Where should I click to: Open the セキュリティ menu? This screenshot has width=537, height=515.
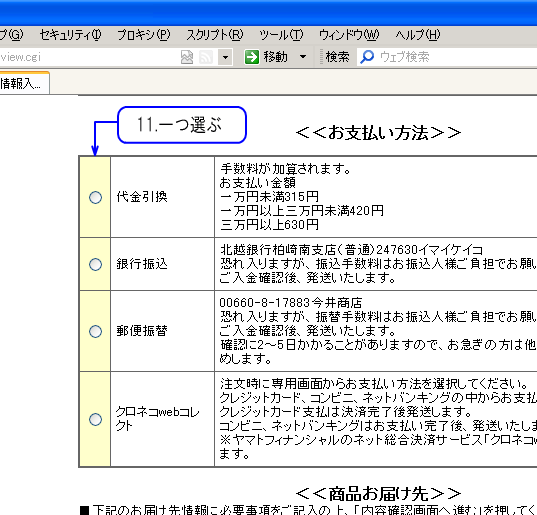(71, 35)
